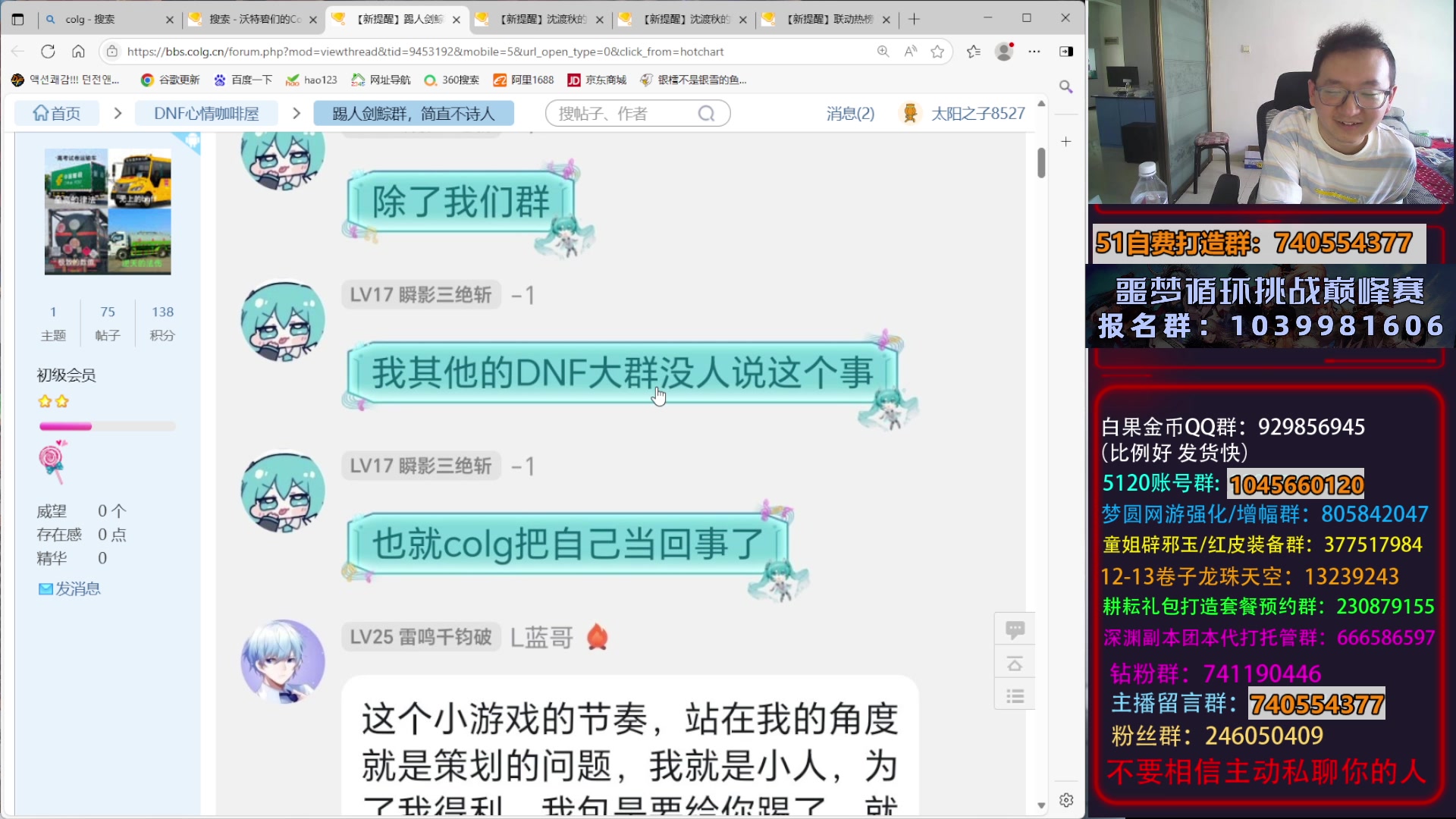Open the 谷歌更新 bookmark
Image resolution: width=1456 pixels, height=819 pixels.
pyautogui.click(x=171, y=80)
